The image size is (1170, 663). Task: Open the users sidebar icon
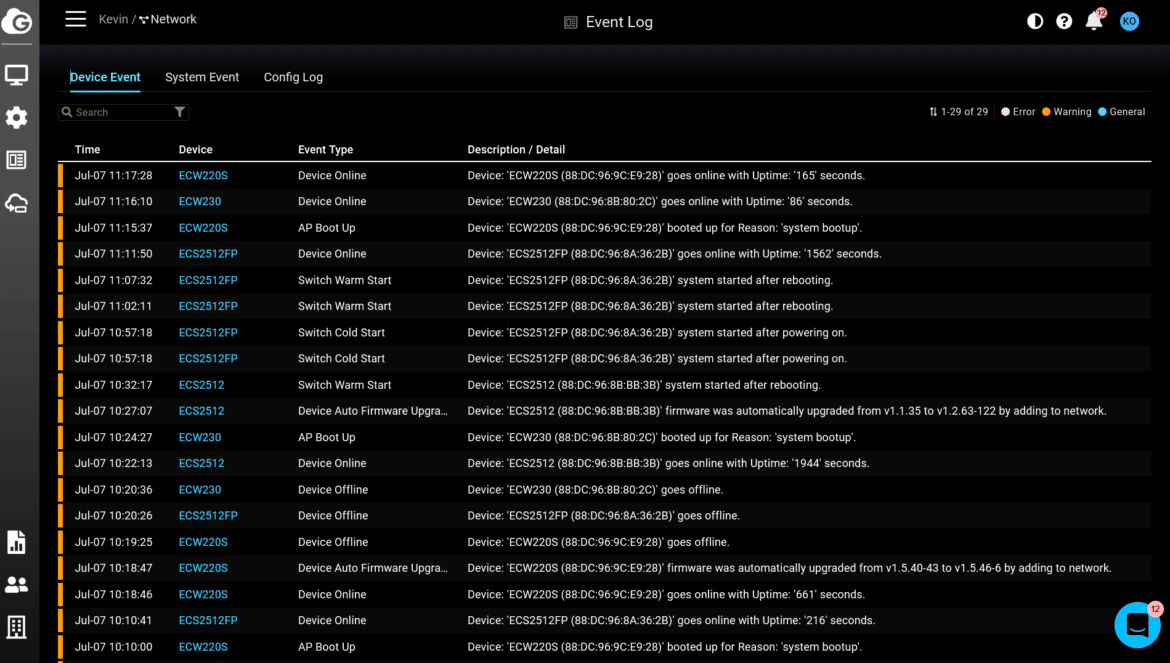[x=16, y=585]
